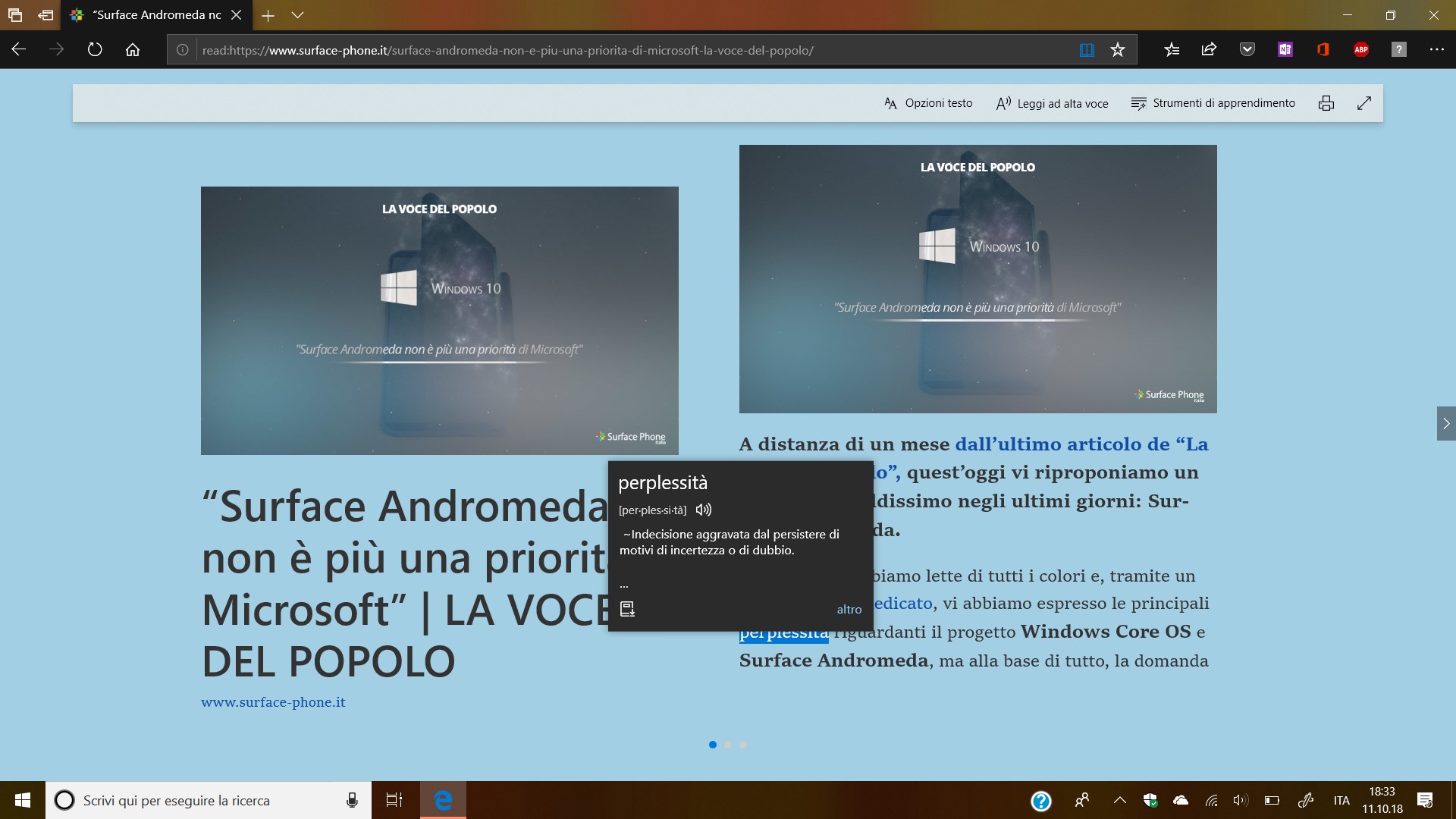This screenshot has width=1456, height=819.
Task: Open the Favorites hub
Action: click(1172, 50)
